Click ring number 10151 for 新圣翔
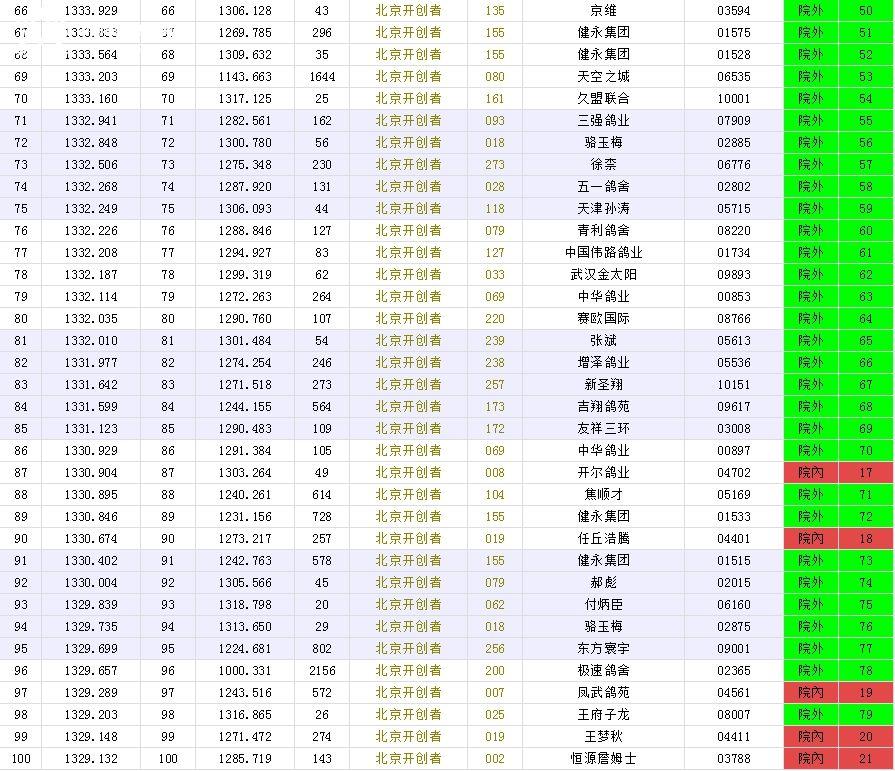This screenshot has height=771, width=895. 733,385
